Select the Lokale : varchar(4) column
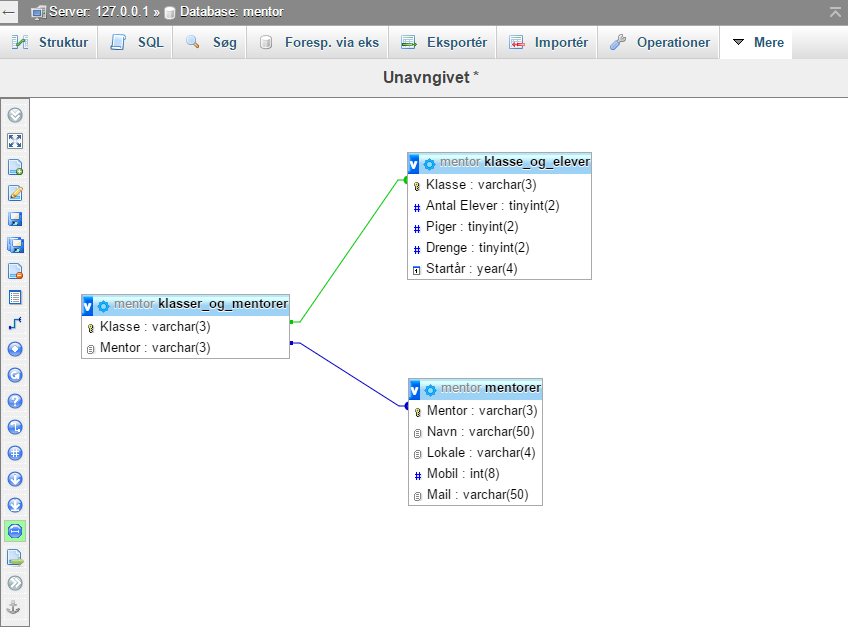Screen dimensions: 848x627 point(475,453)
